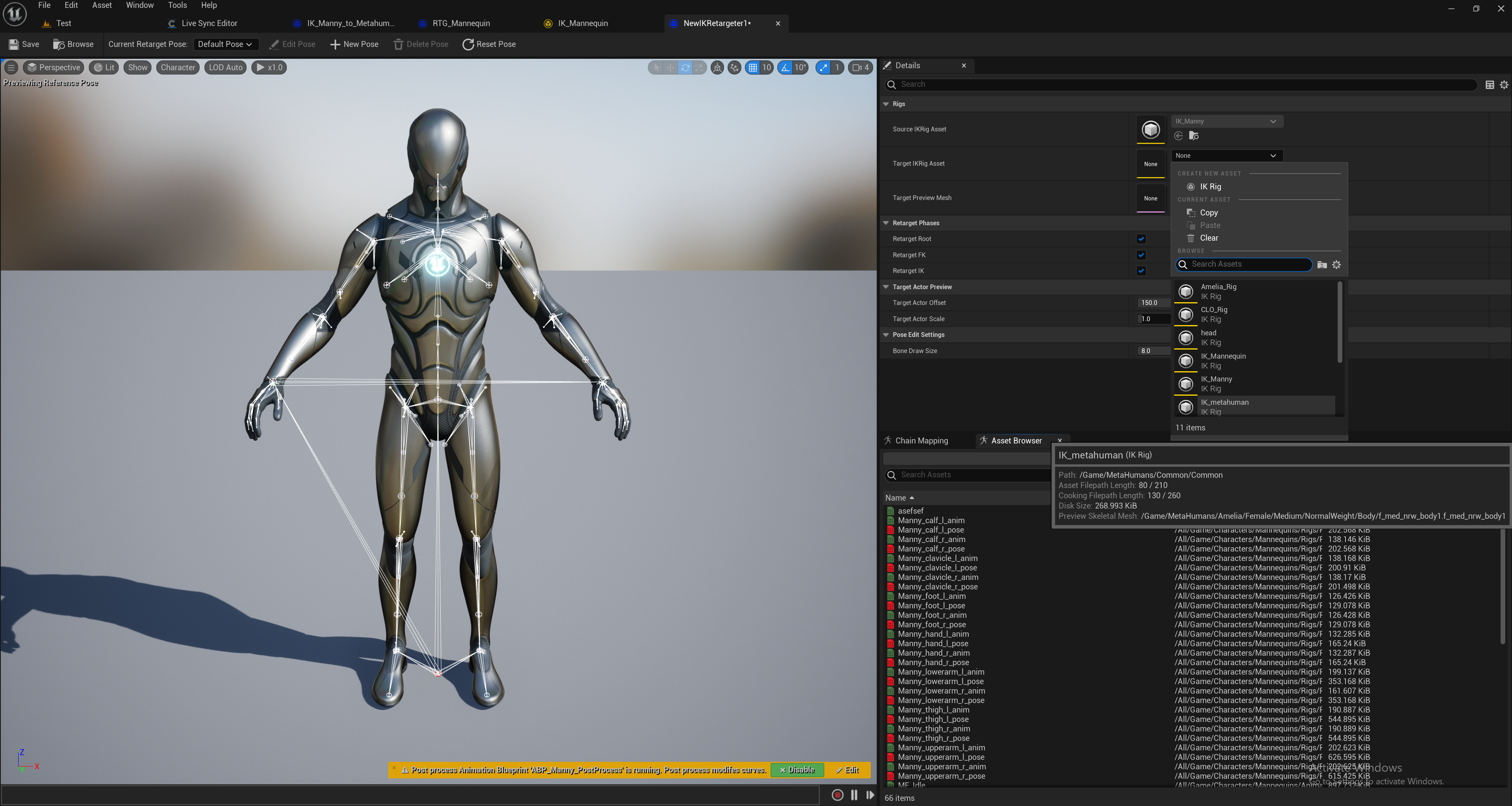Click the Source IKRig asset thumbnail
The image size is (1512, 806).
click(x=1151, y=129)
